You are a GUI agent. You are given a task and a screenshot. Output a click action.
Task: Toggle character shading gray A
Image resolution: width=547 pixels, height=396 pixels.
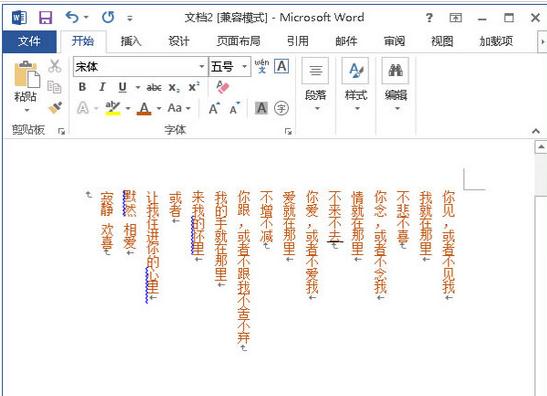261,109
